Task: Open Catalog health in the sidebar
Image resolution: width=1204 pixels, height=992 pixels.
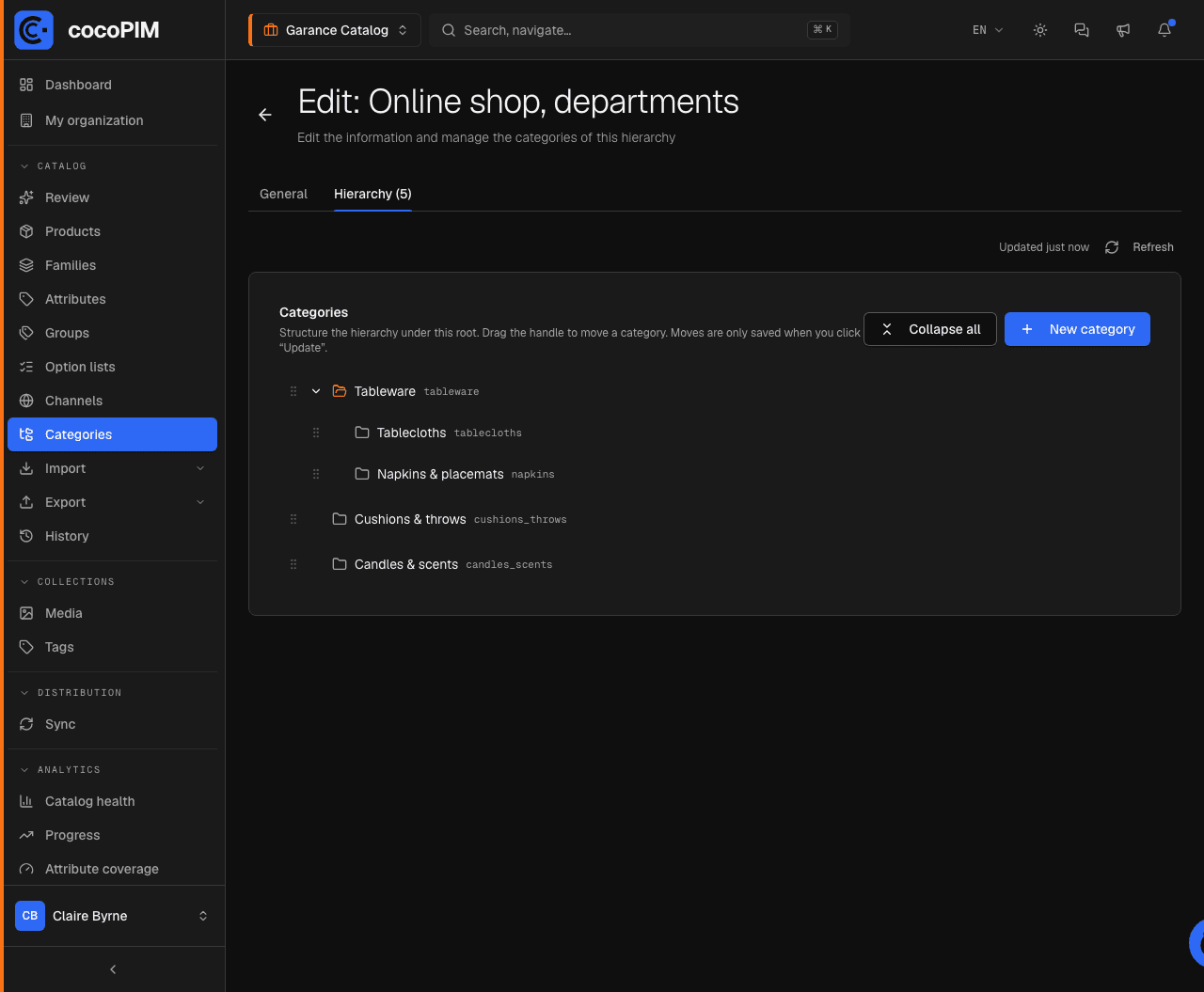Action: pos(113,801)
